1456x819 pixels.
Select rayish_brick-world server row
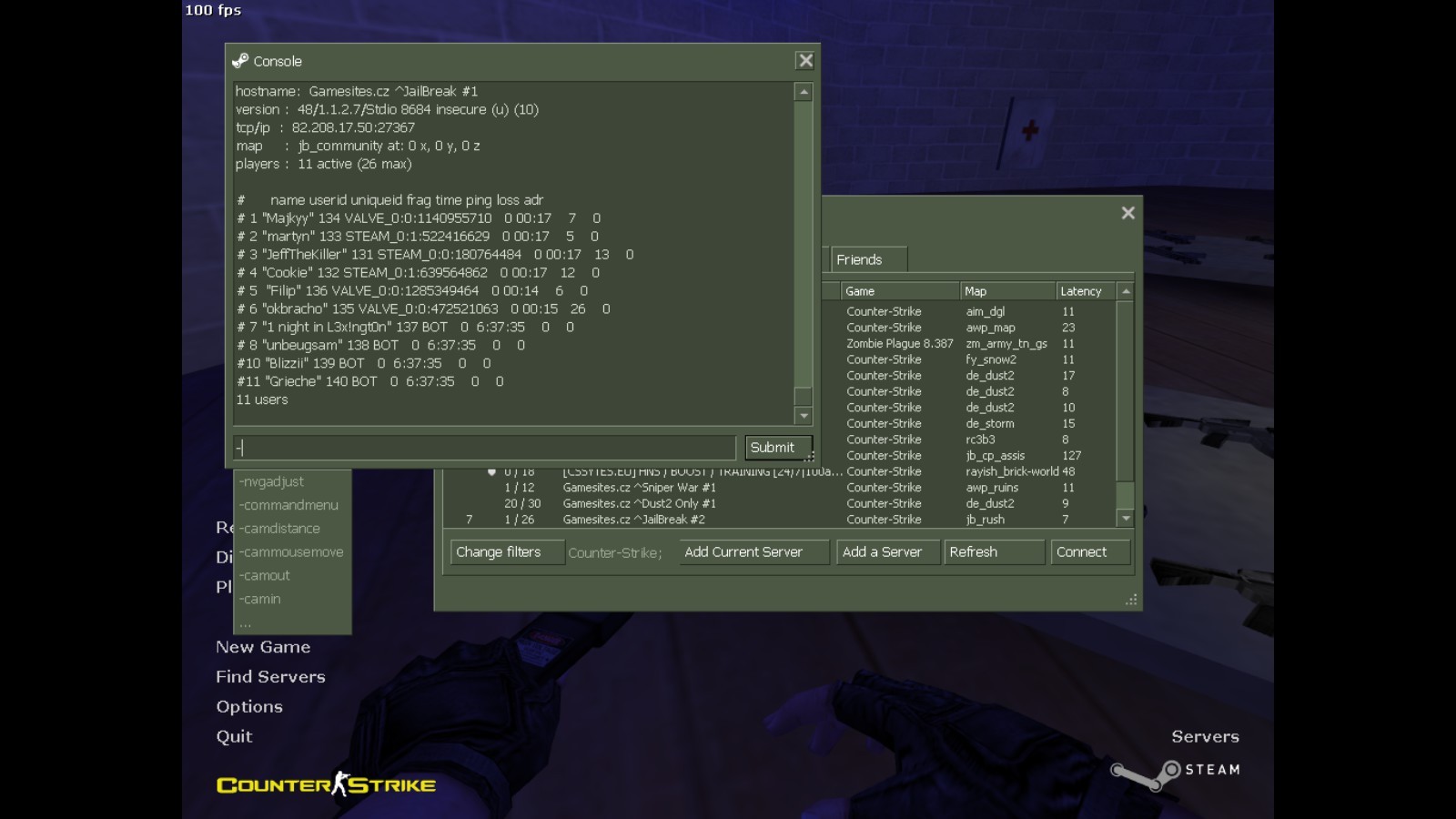(x=780, y=471)
